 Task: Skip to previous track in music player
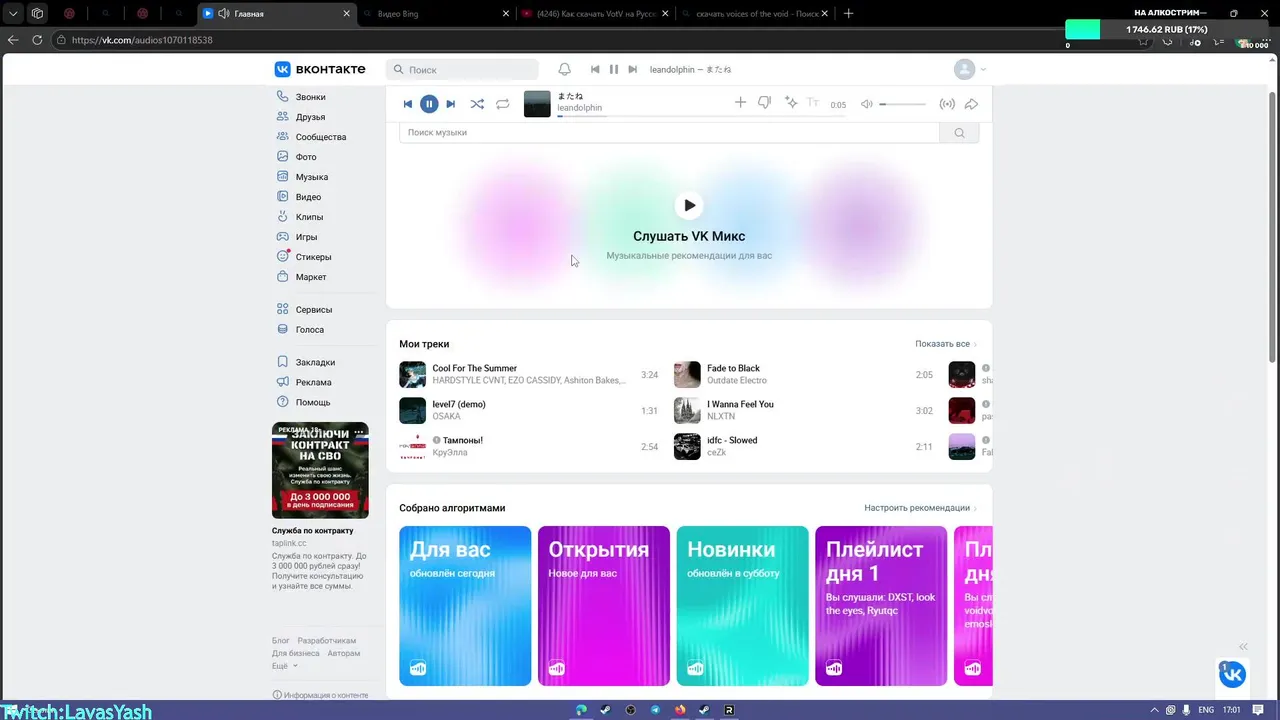point(407,104)
